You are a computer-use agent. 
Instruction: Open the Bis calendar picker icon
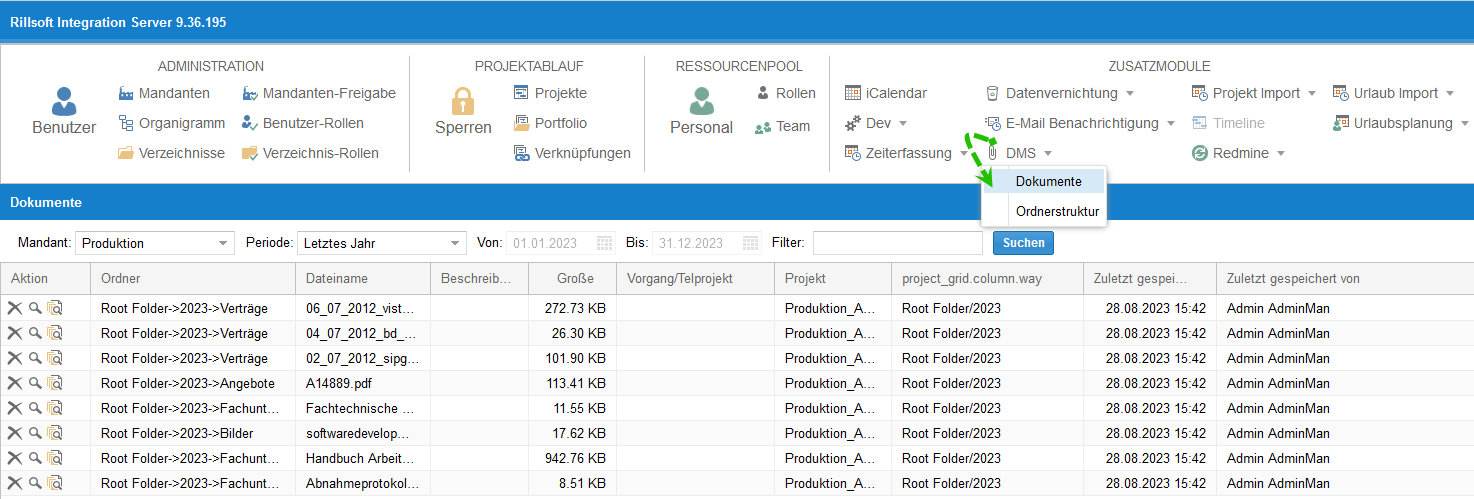click(750, 243)
